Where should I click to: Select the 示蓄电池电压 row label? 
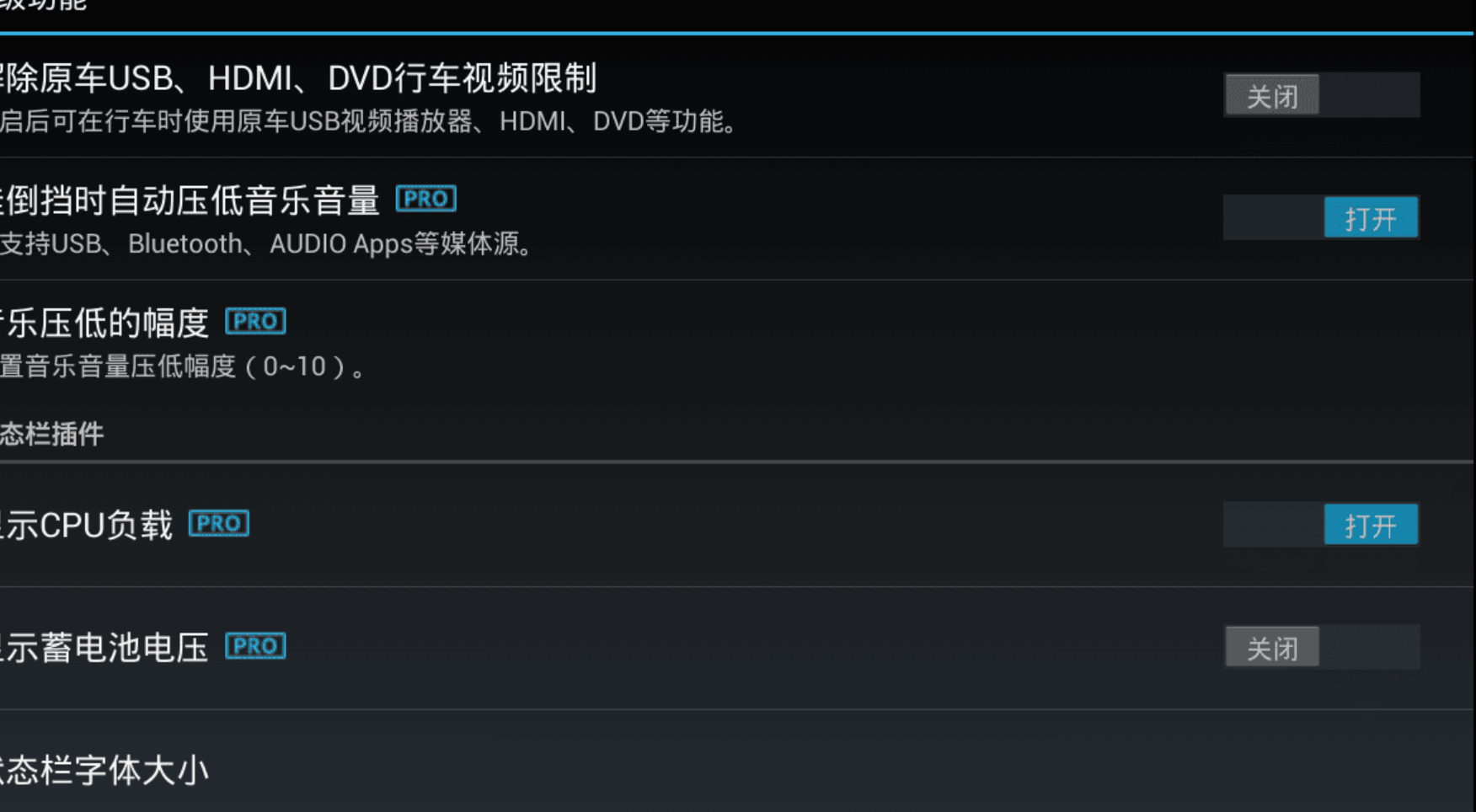coord(104,648)
